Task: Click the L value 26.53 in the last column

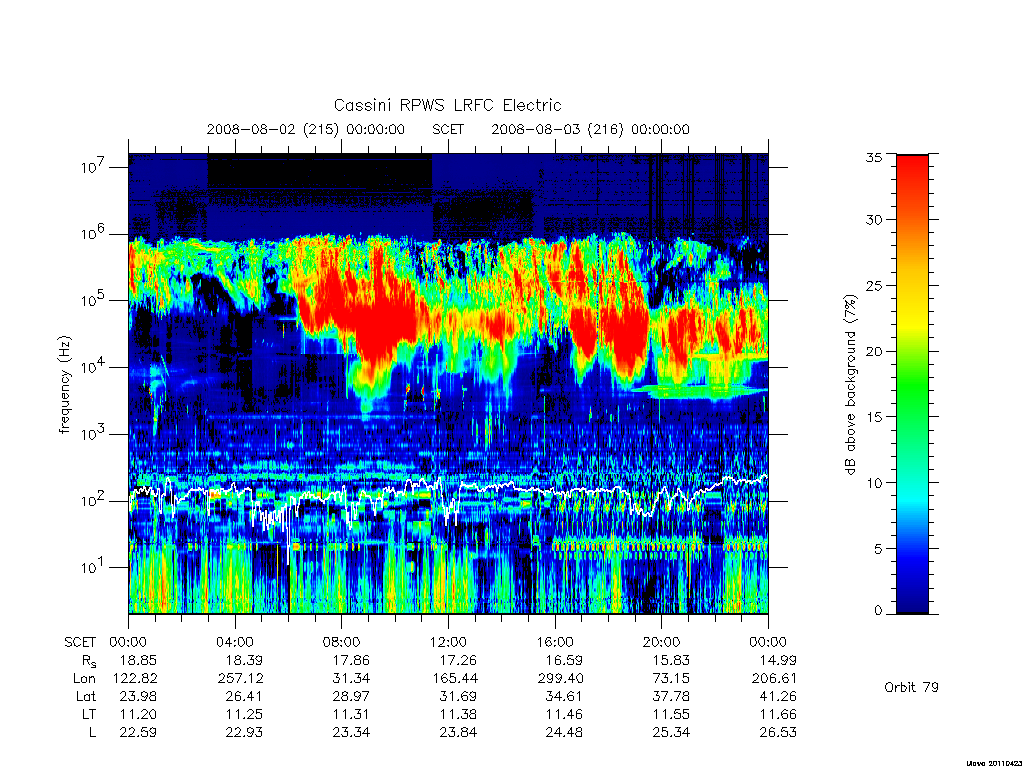Action: 777,732
